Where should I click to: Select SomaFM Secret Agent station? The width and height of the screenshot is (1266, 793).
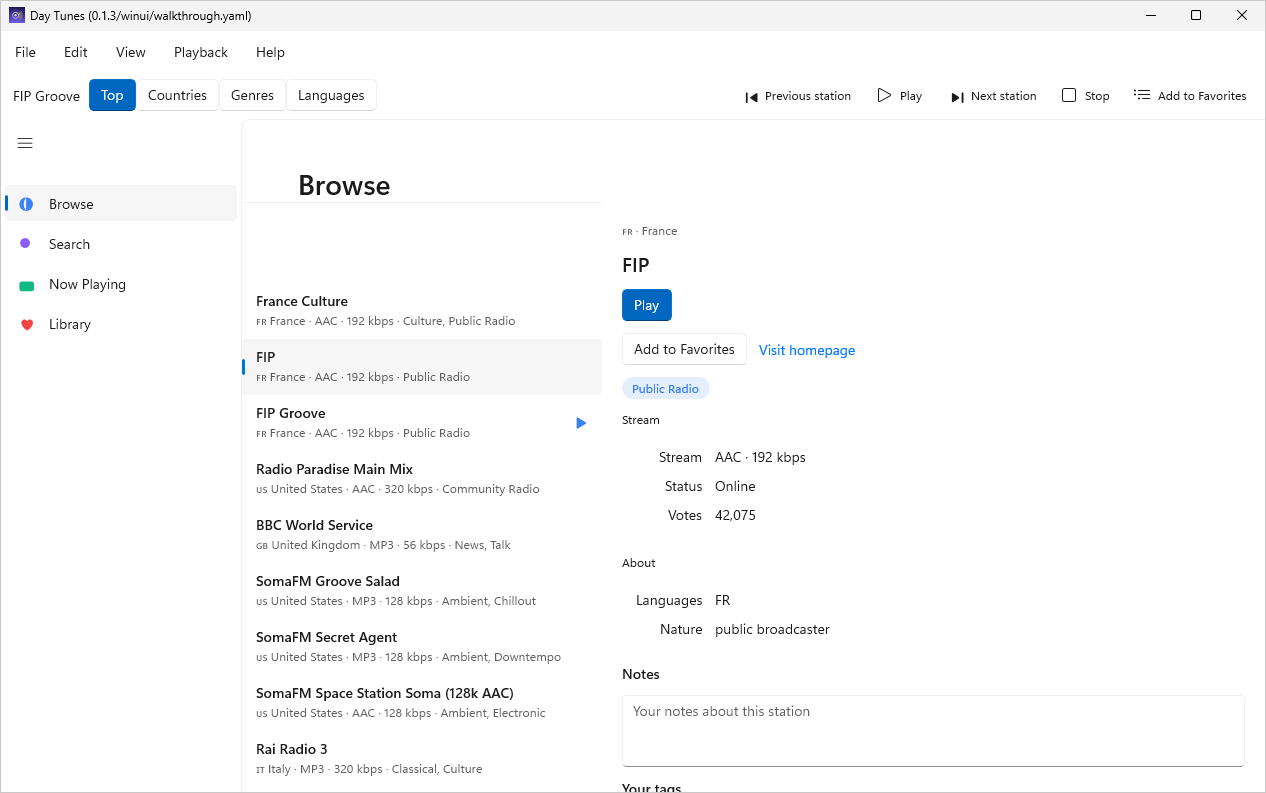(x=422, y=647)
